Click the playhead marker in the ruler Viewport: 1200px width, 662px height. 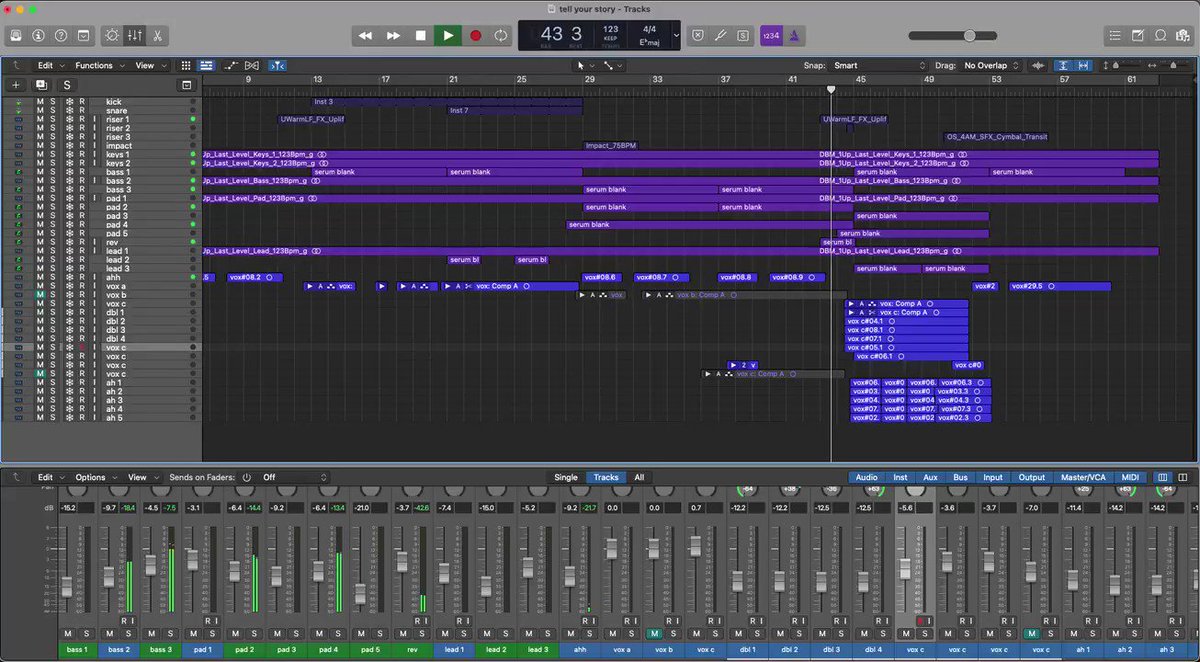coord(831,90)
